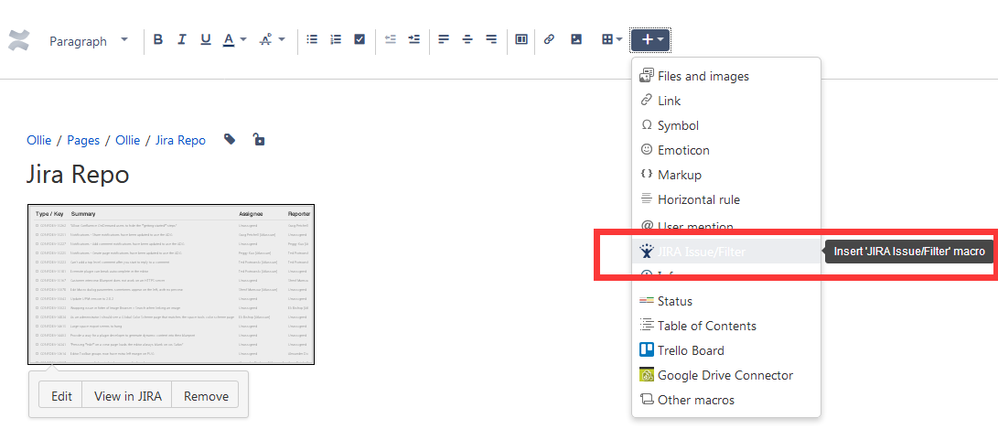
Task: Choose Markup from the insert menu
Action: coord(726,174)
